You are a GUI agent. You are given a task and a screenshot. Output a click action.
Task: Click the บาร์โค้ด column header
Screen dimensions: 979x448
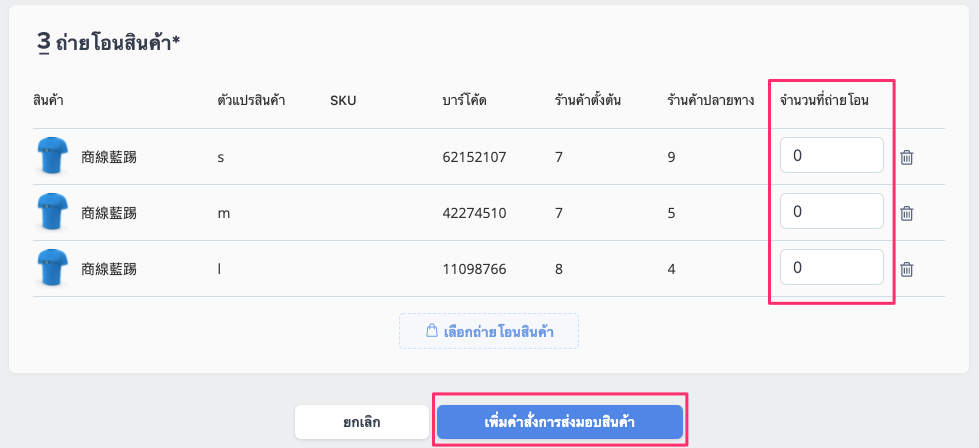(x=464, y=100)
